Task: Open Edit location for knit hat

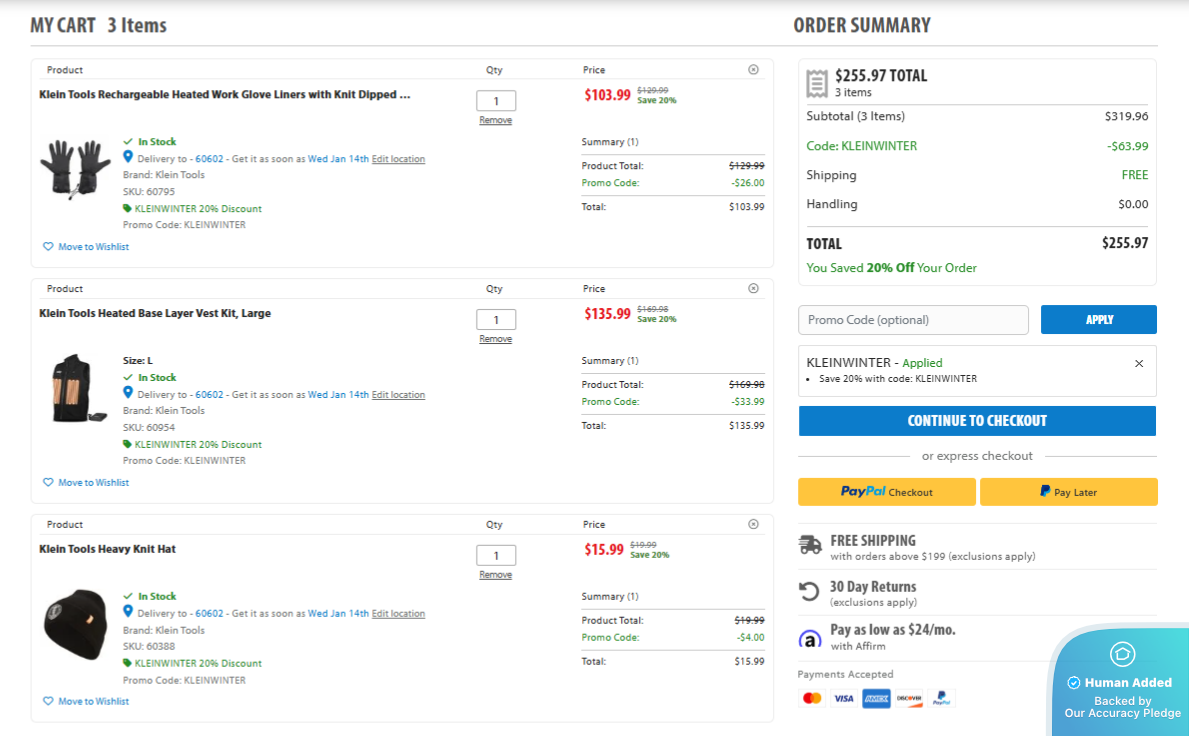Action: pyautogui.click(x=398, y=614)
